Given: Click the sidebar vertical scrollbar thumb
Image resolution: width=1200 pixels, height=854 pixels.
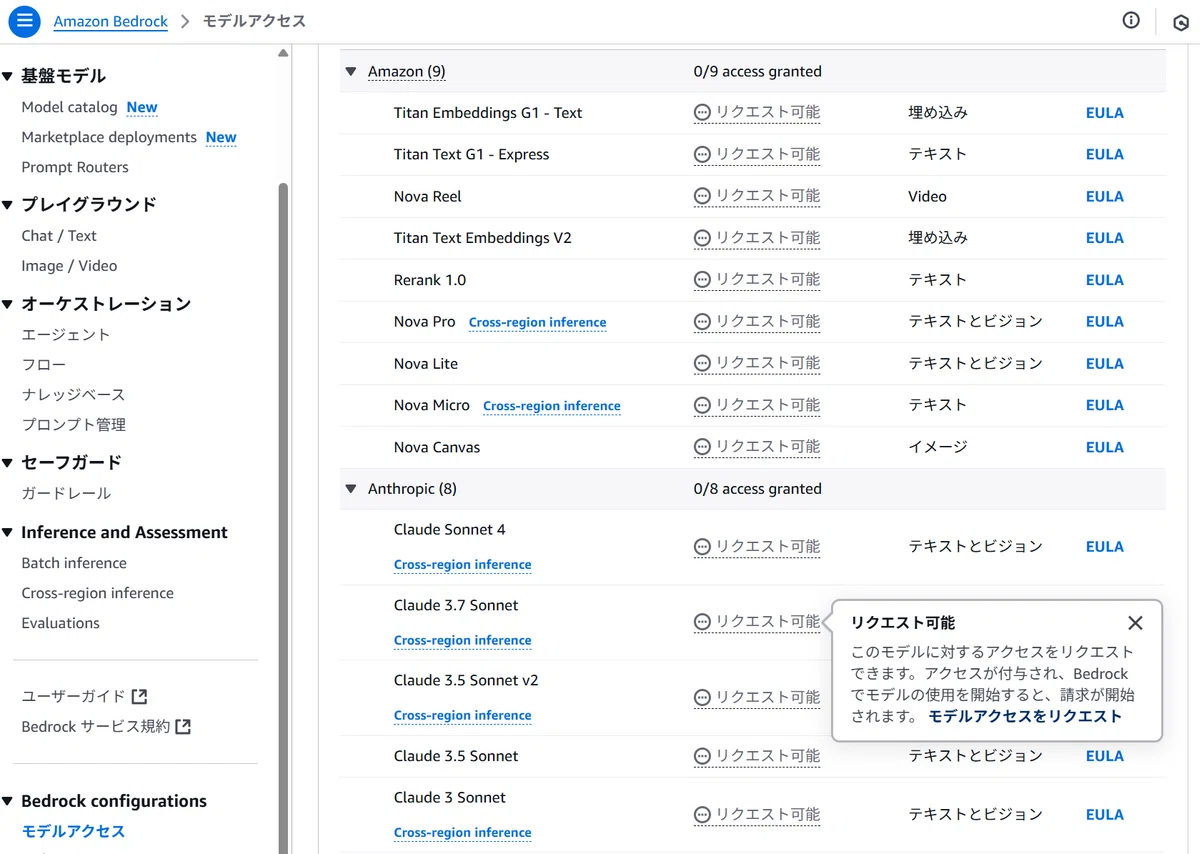Looking at the screenshot, I should click(283, 518).
